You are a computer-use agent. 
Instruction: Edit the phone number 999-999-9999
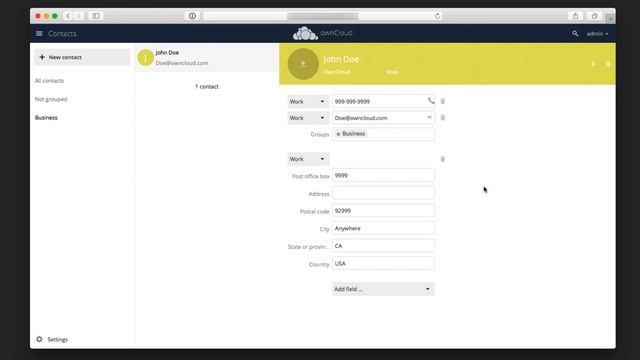379,101
